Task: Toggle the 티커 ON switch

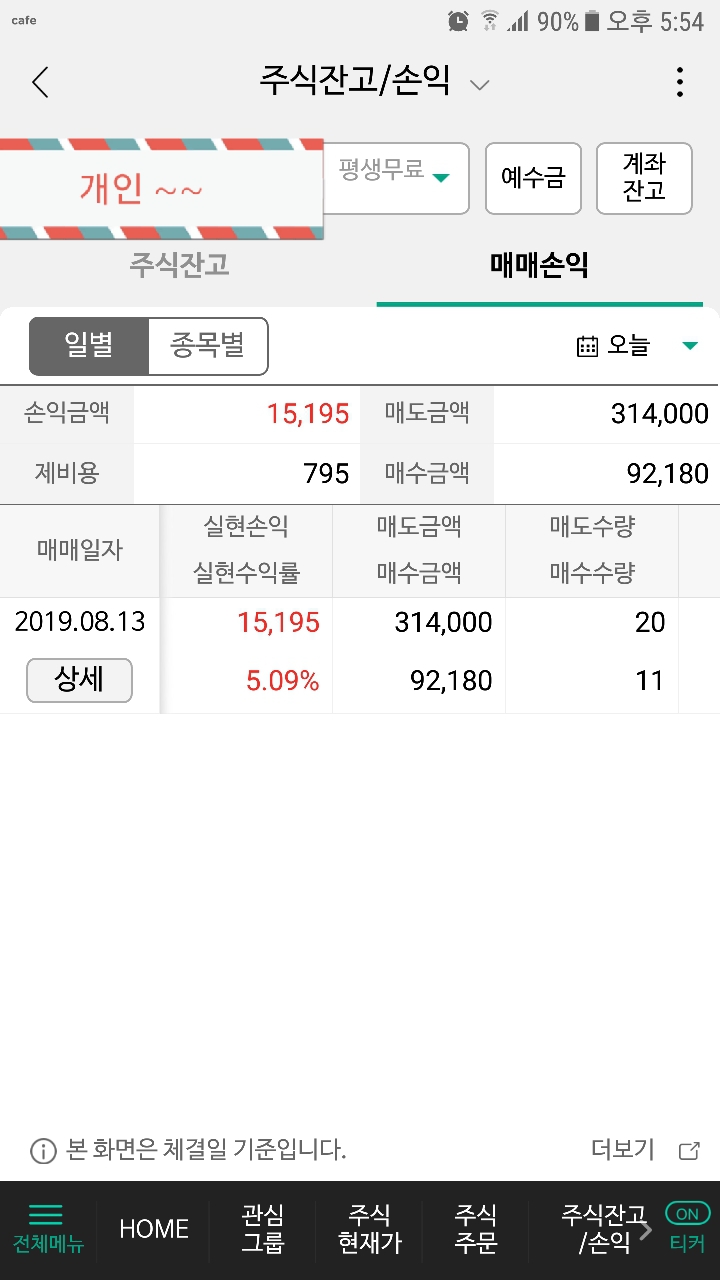Action: tap(687, 1213)
